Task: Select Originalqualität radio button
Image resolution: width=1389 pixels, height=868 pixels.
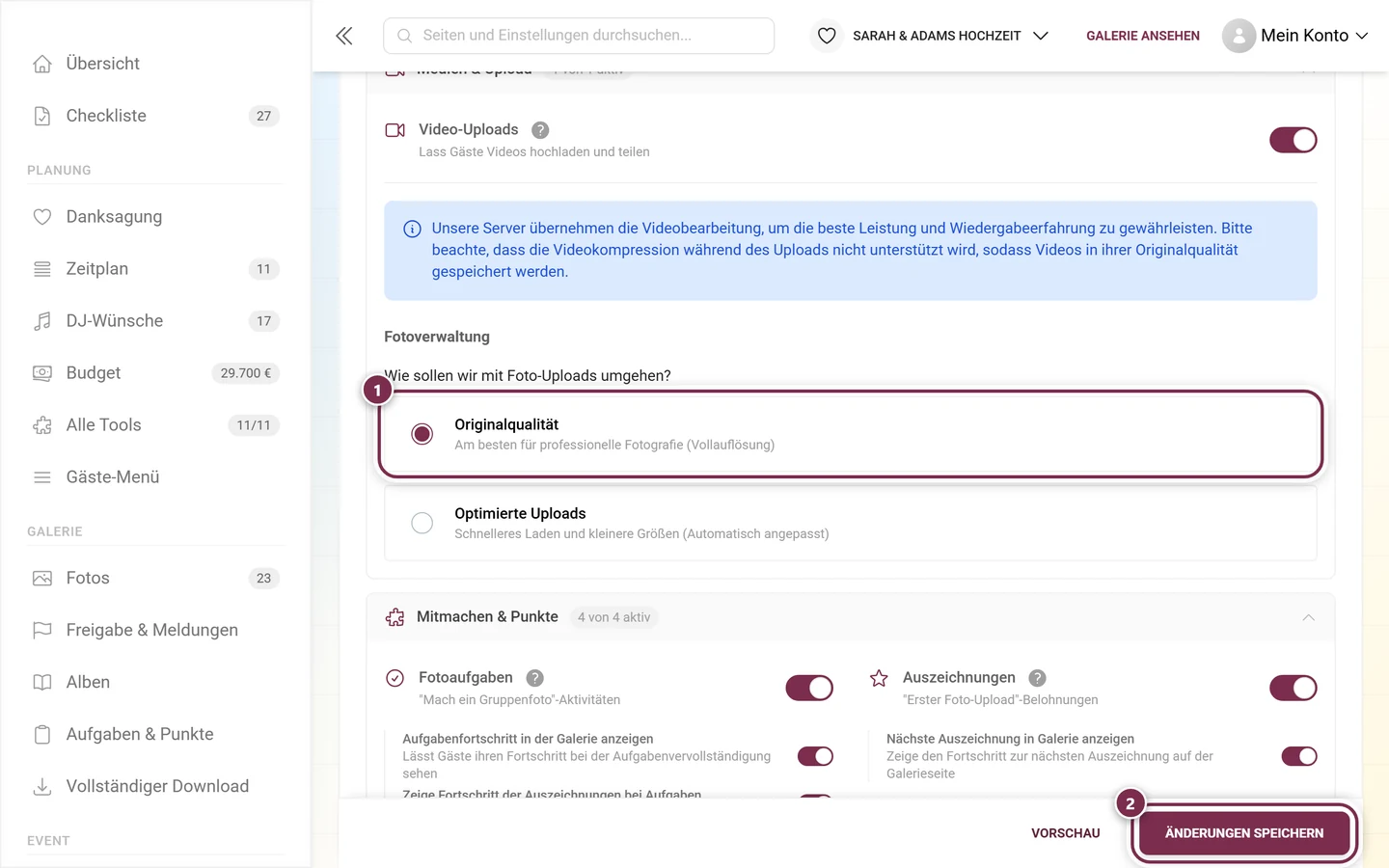Action: (x=422, y=434)
